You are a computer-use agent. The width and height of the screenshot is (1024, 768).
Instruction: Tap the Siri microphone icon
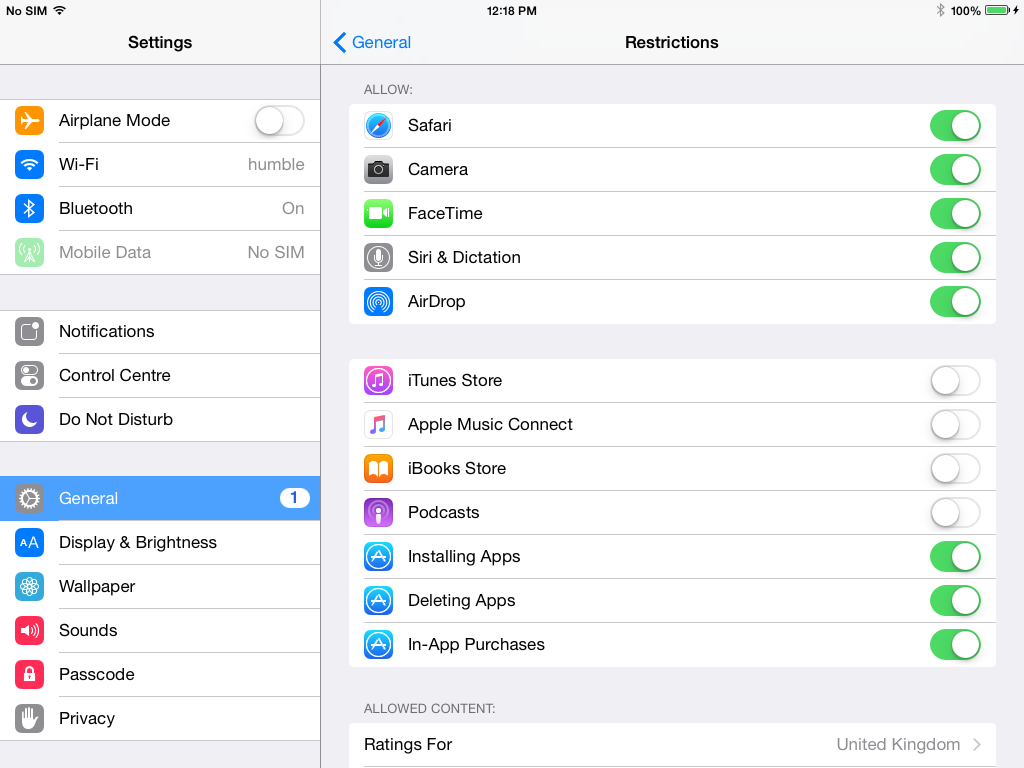[x=378, y=257]
